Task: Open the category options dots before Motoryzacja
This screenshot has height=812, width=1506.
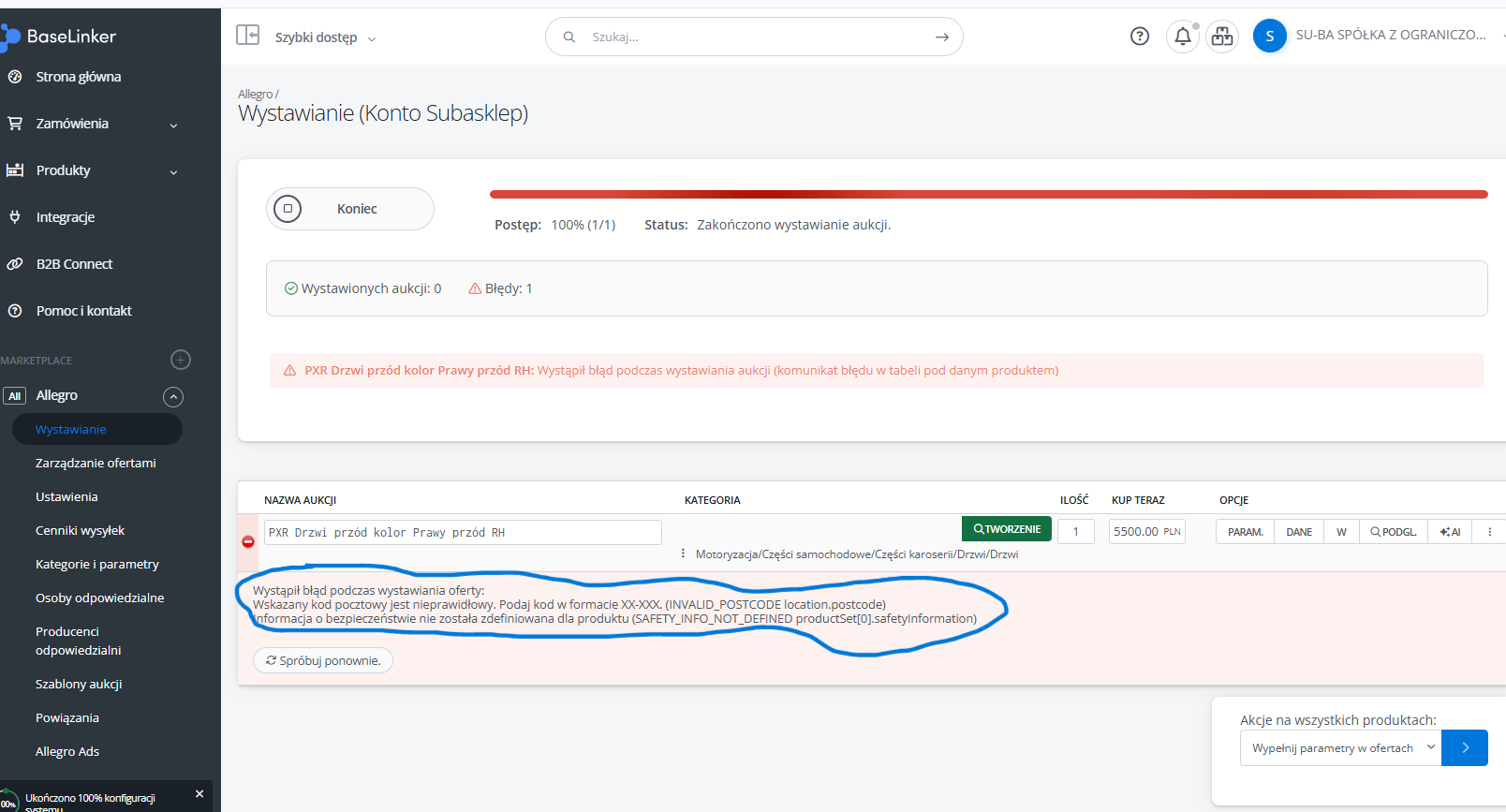Action: [x=683, y=554]
